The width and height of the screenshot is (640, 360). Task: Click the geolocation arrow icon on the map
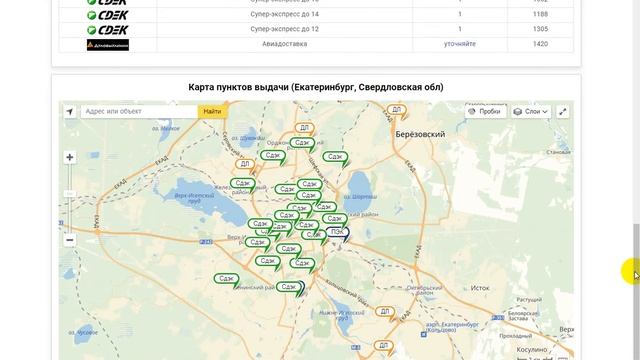(x=70, y=111)
